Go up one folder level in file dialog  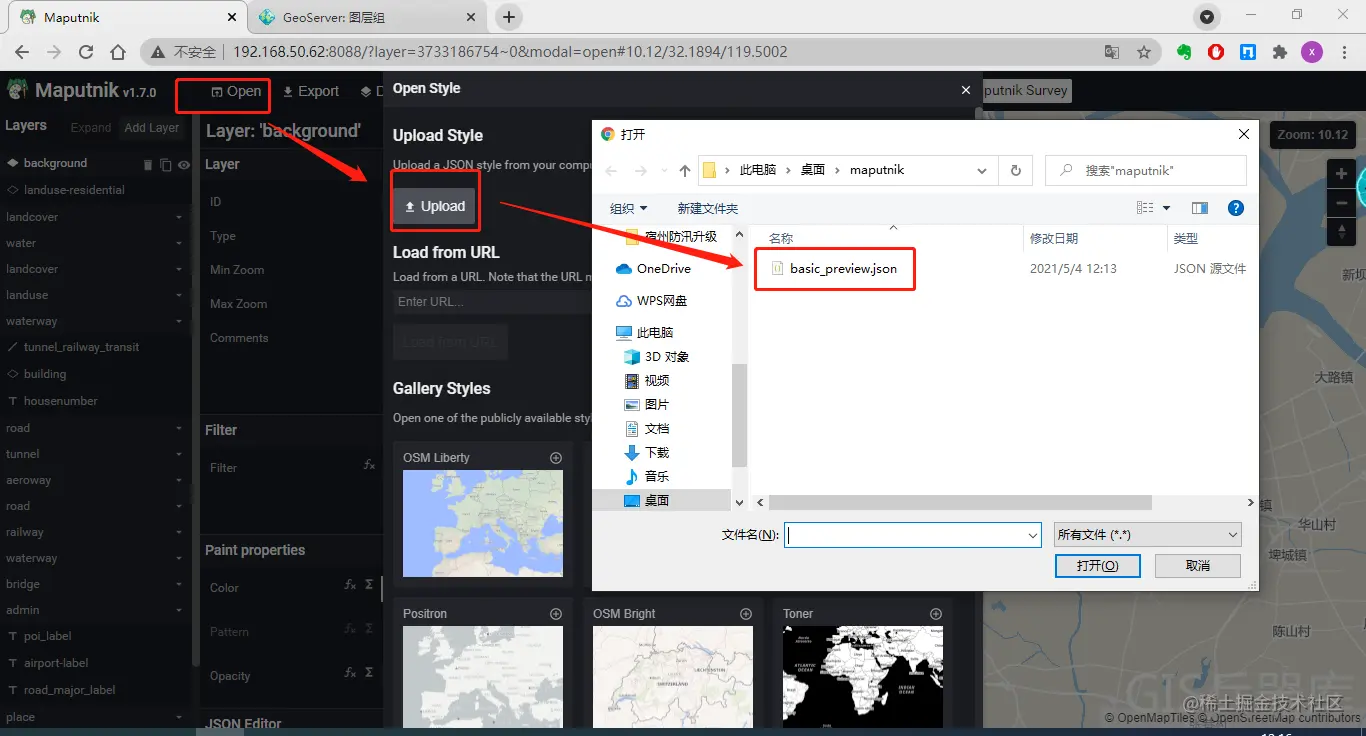(685, 171)
